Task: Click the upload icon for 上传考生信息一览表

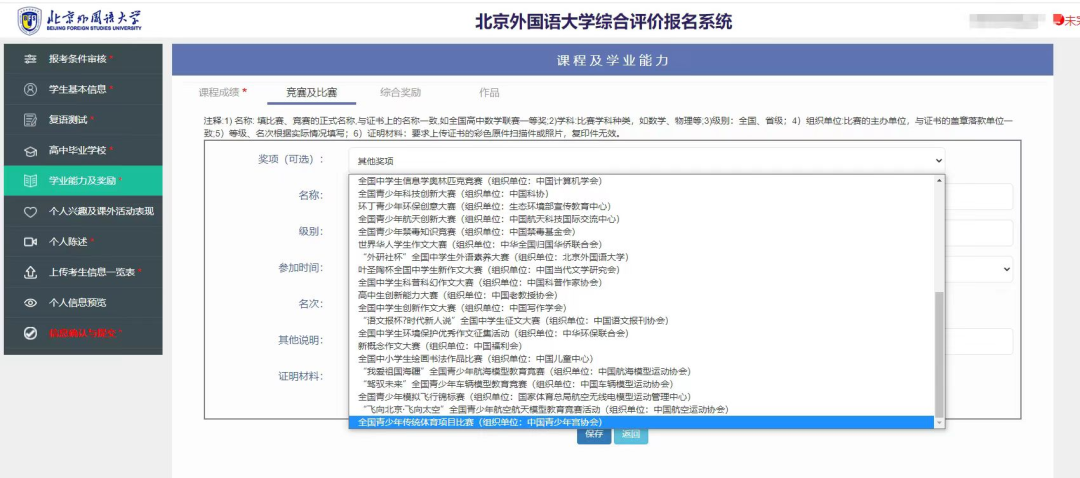Action: 30,272
